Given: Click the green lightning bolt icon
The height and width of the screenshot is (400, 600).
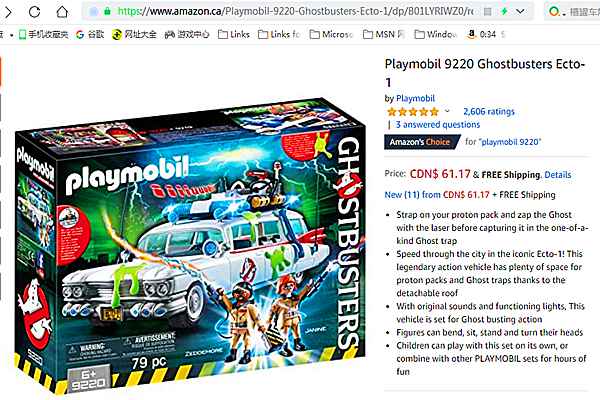Looking at the screenshot, I should click(x=504, y=11).
